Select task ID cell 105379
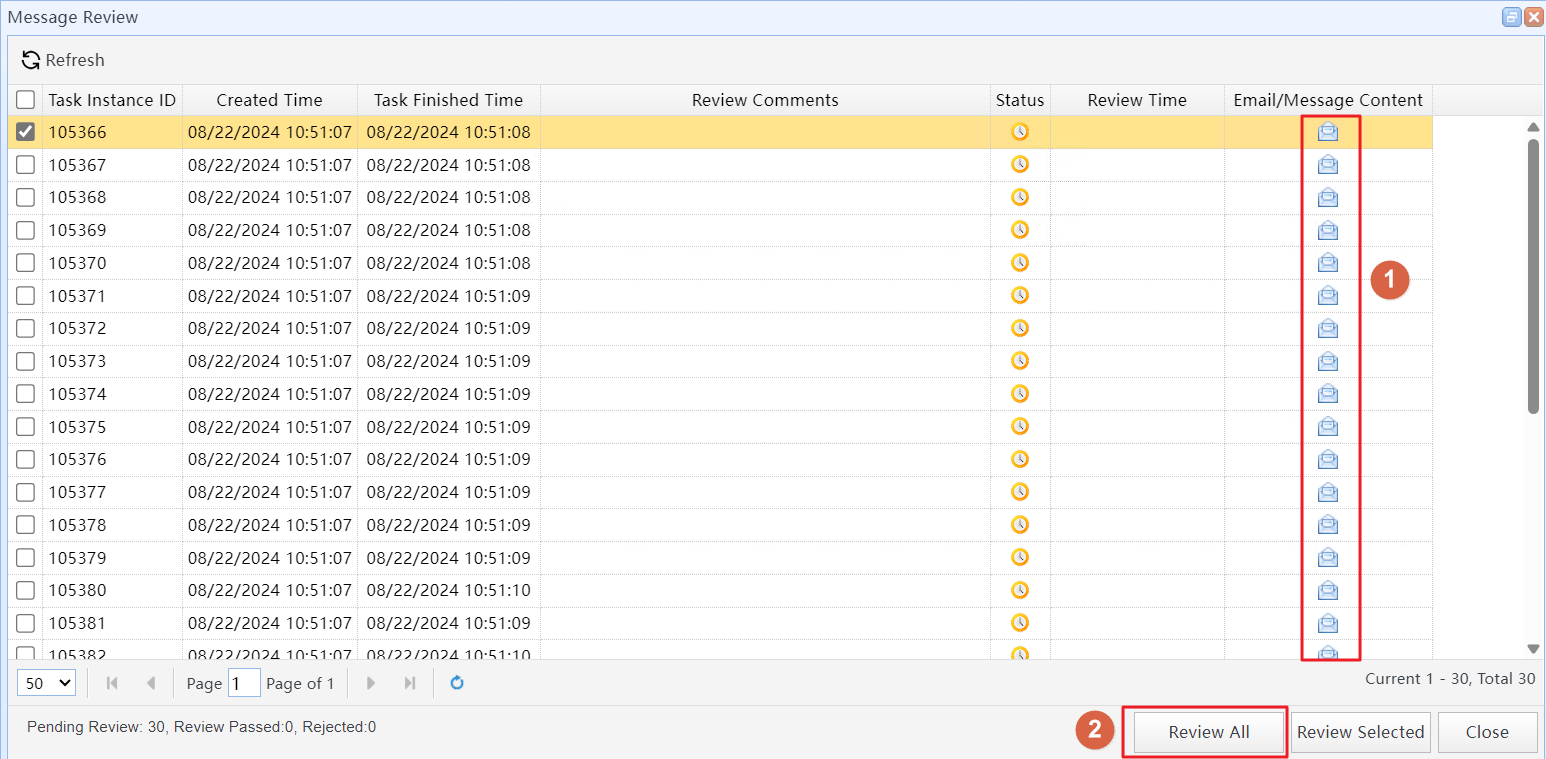This screenshot has width=1546, height=759. point(112,558)
